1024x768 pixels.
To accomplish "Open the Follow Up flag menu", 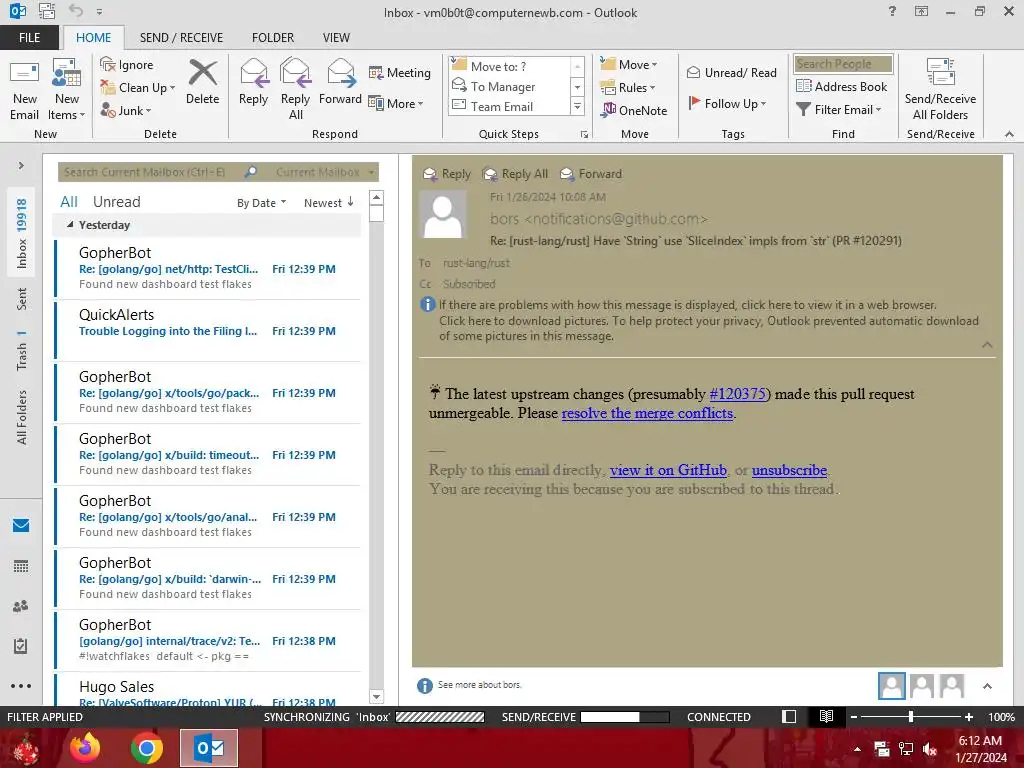I will (727, 103).
